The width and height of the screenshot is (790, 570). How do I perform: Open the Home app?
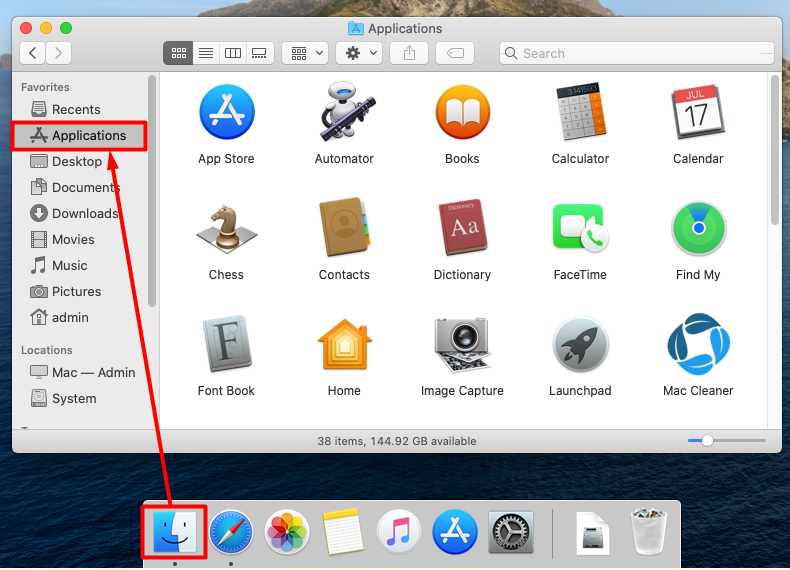(x=345, y=344)
